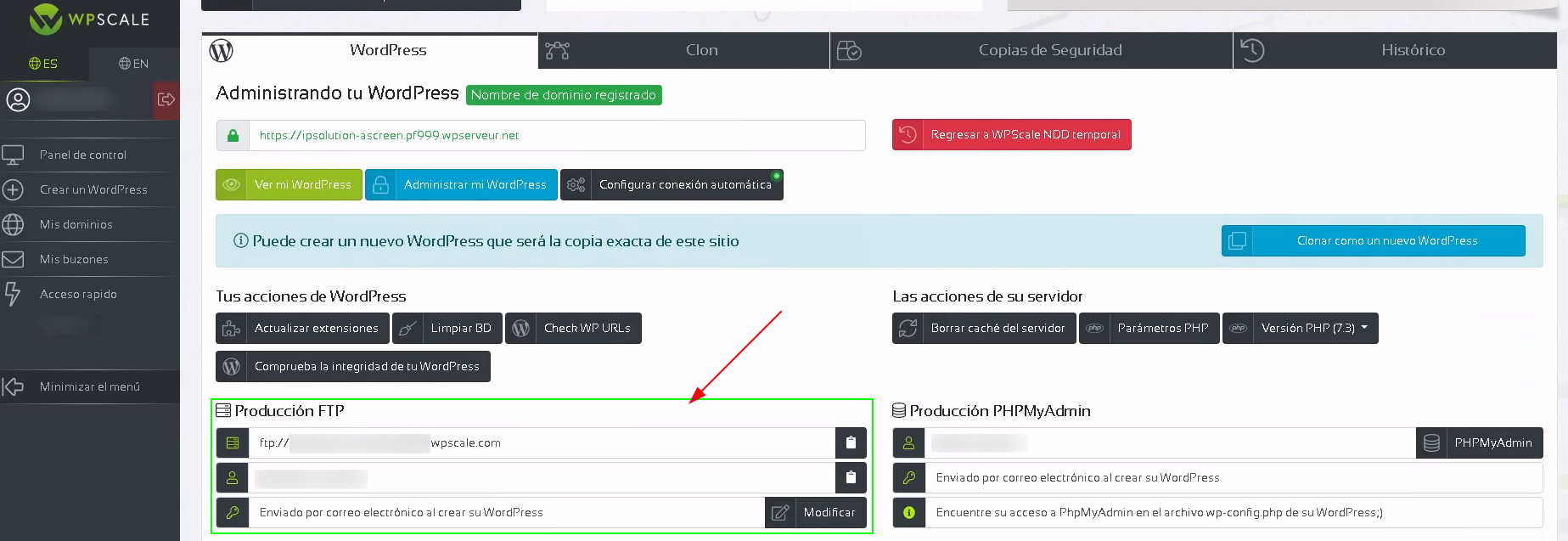Click Minimizar el menú

(90, 386)
